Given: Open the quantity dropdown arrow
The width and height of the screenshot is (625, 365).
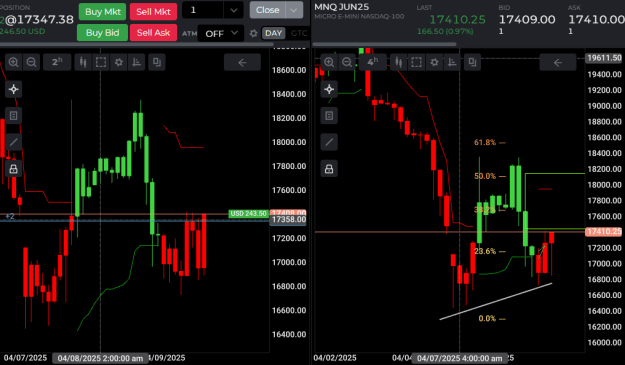Looking at the screenshot, I should coord(234,10).
